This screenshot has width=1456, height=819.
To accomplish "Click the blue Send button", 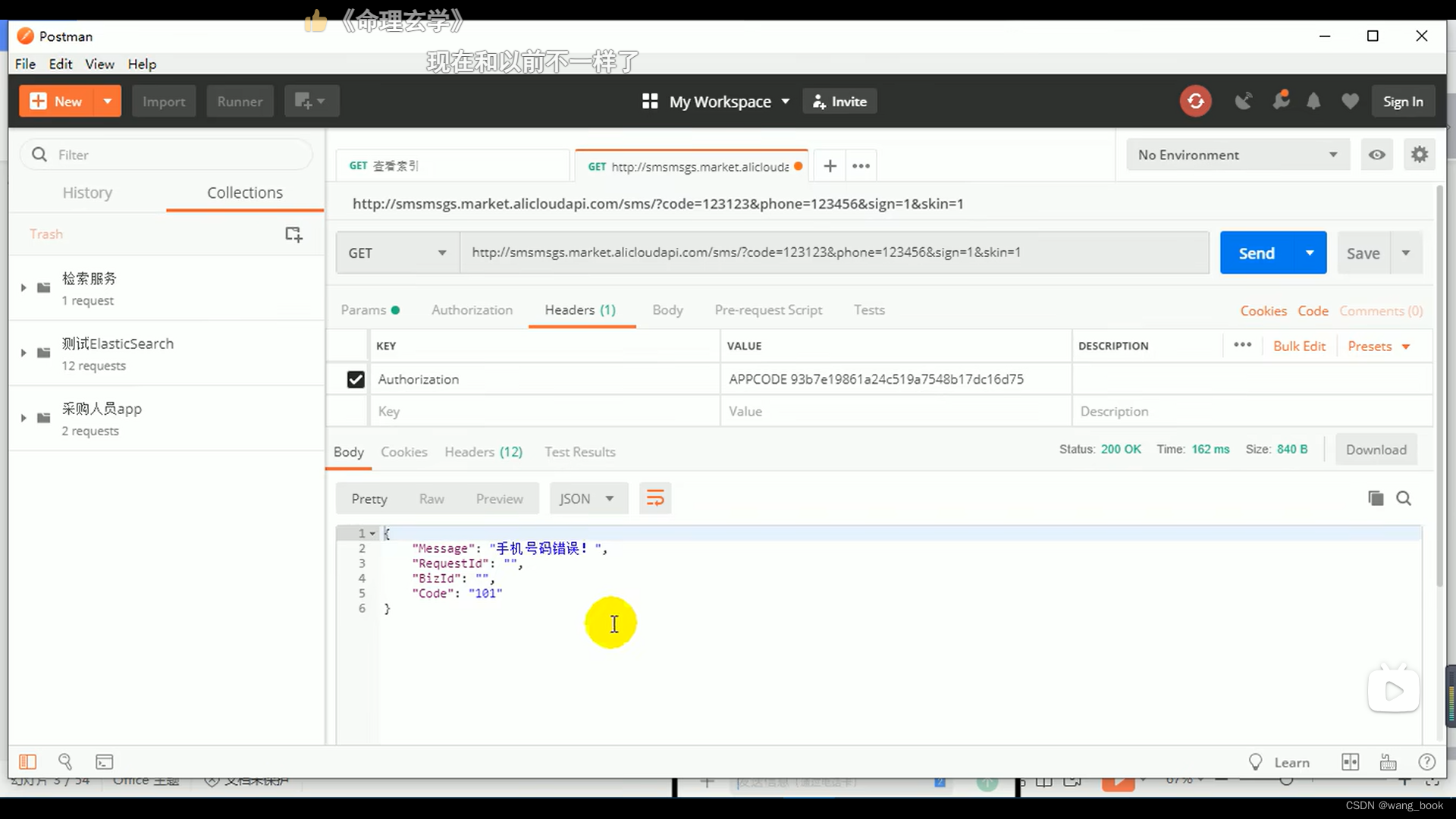I will pyautogui.click(x=1257, y=253).
